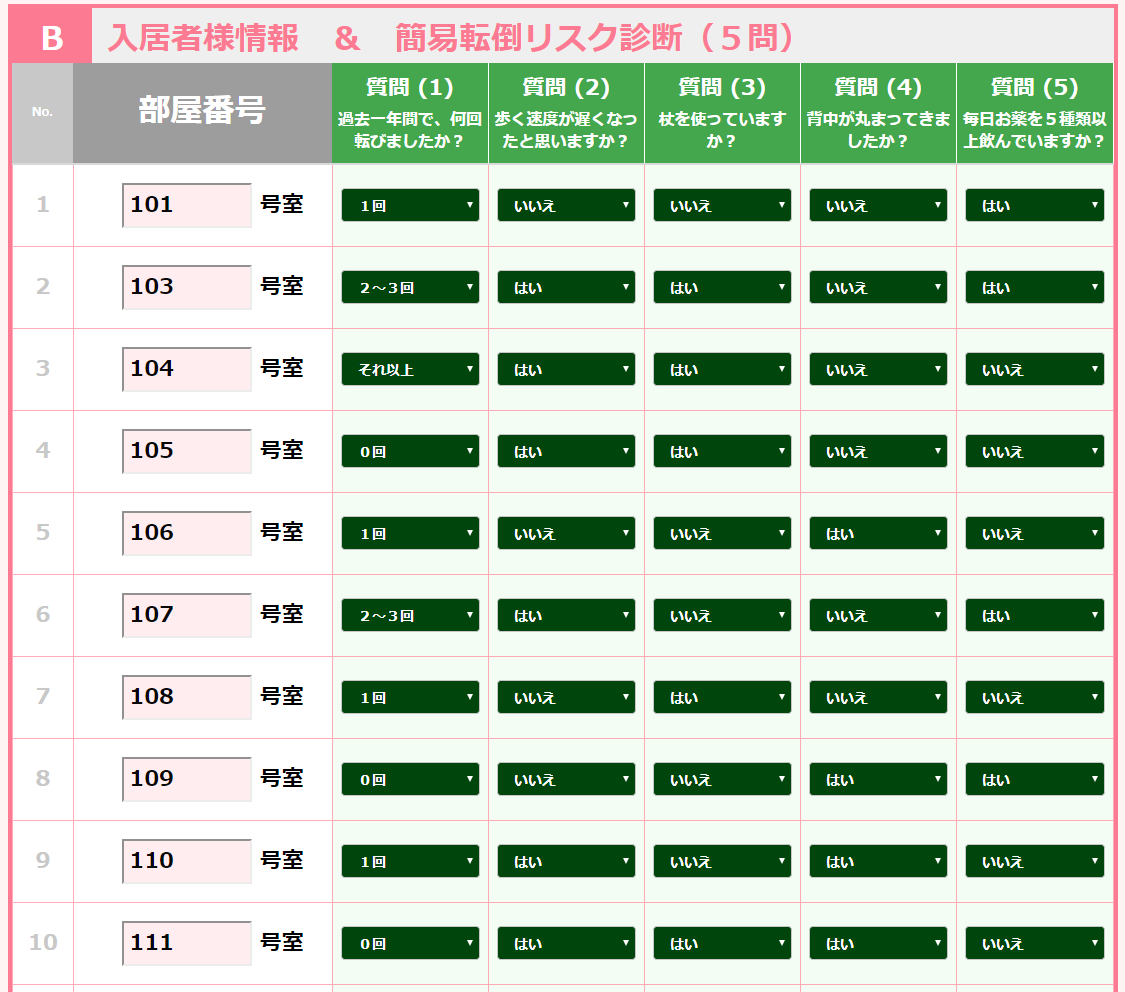This screenshot has width=1125, height=992.
Task: Expand question 3 dropdown for room 108
Action: (x=722, y=697)
